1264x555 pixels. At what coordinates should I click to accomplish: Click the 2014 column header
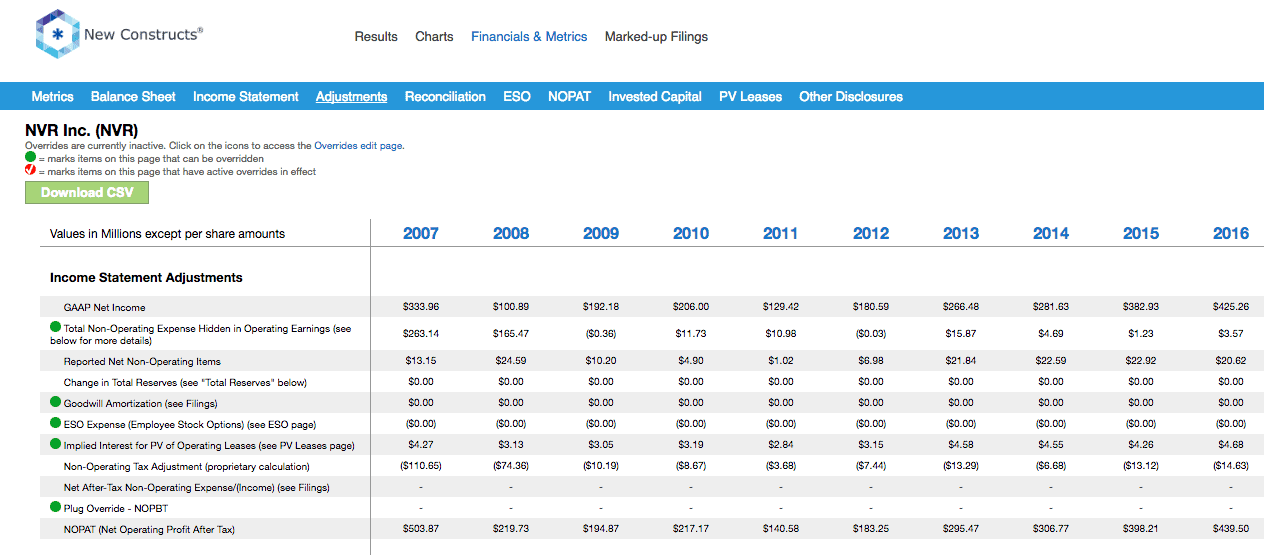click(1051, 233)
